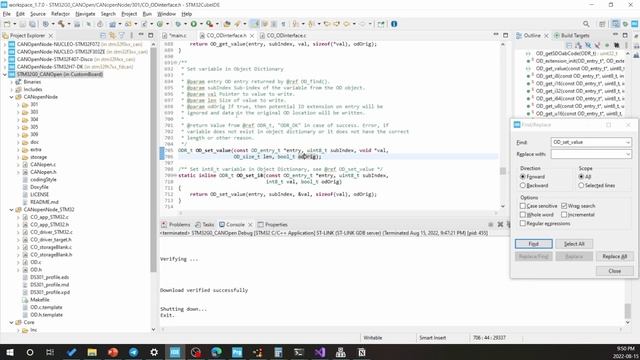Open Notion from the taskbar
The height and width of the screenshot is (360, 640).
click(362, 352)
